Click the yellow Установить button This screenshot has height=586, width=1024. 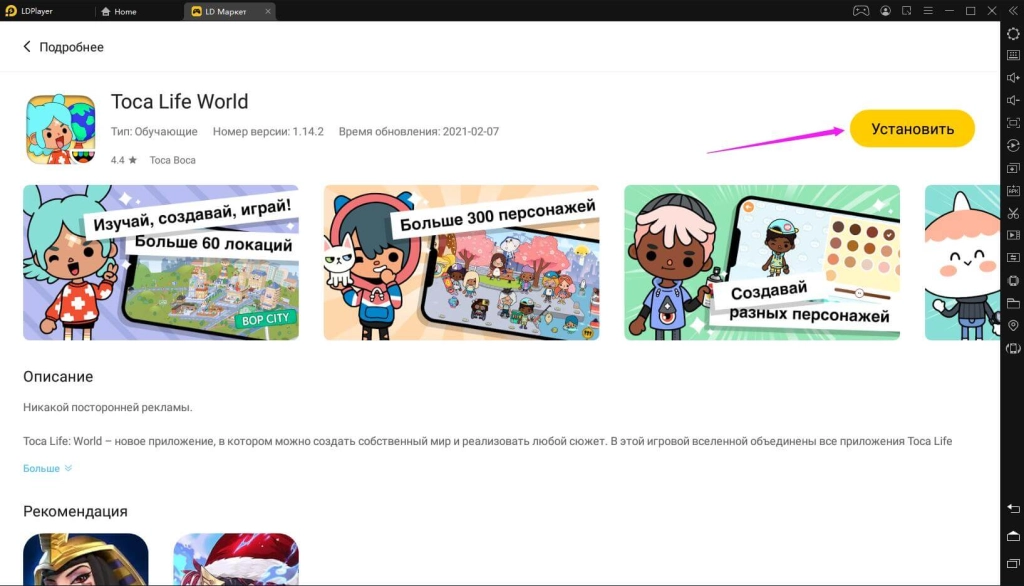911,128
